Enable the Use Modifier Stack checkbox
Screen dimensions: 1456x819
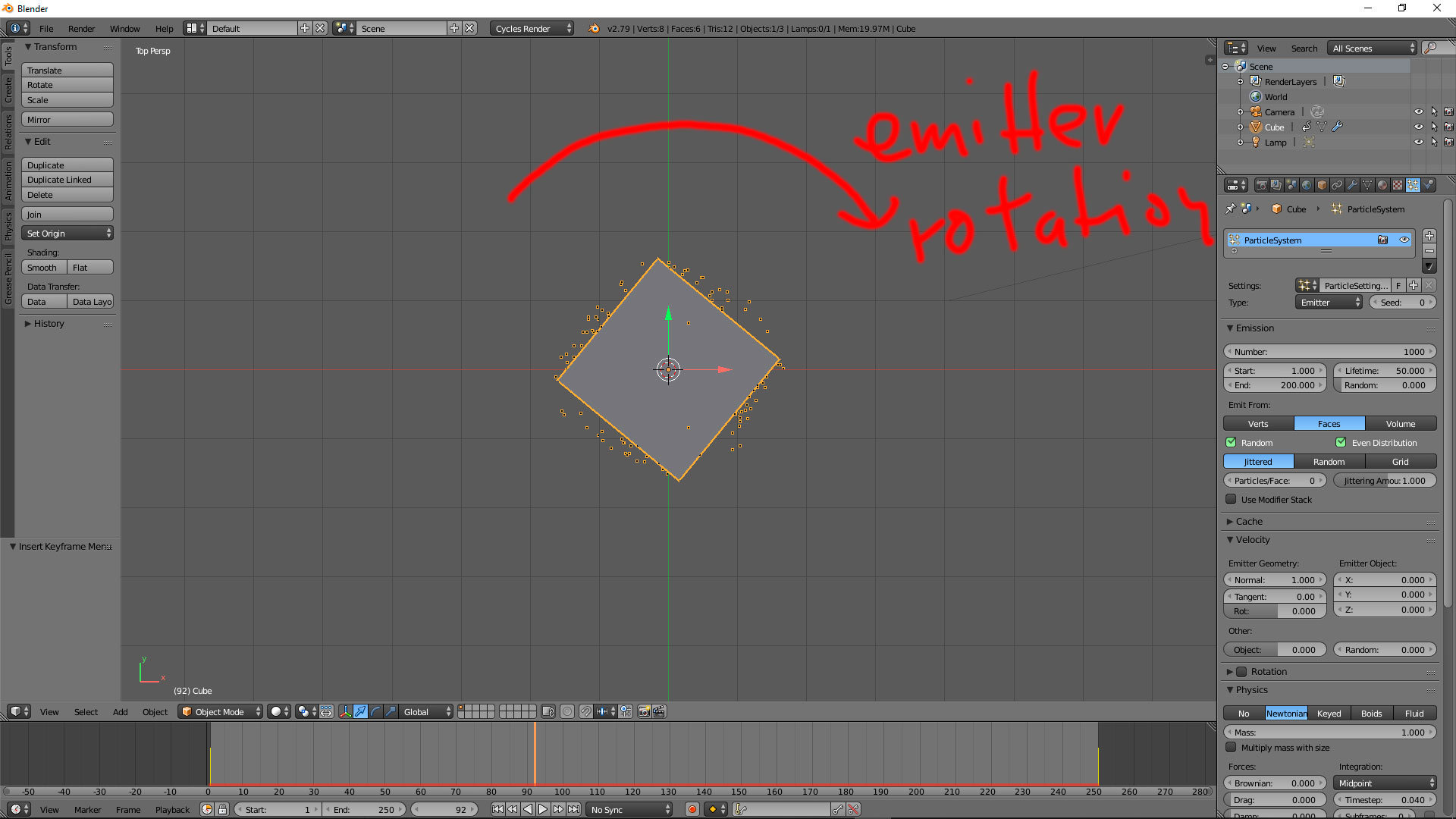(1231, 499)
